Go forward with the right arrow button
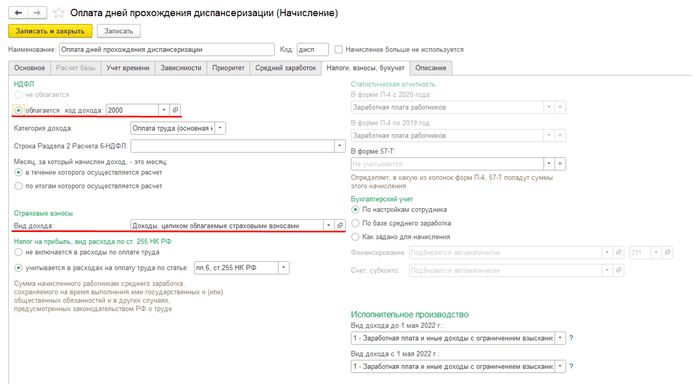This screenshot has height=386, width=694. click(x=37, y=13)
